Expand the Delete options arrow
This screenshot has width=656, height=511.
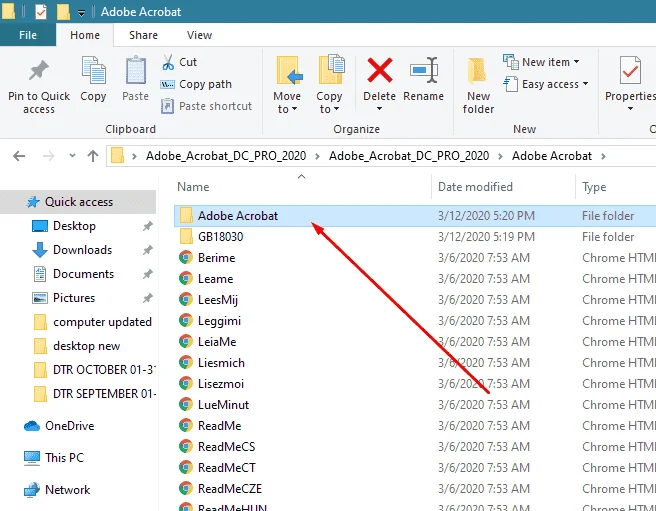[379, 109]
